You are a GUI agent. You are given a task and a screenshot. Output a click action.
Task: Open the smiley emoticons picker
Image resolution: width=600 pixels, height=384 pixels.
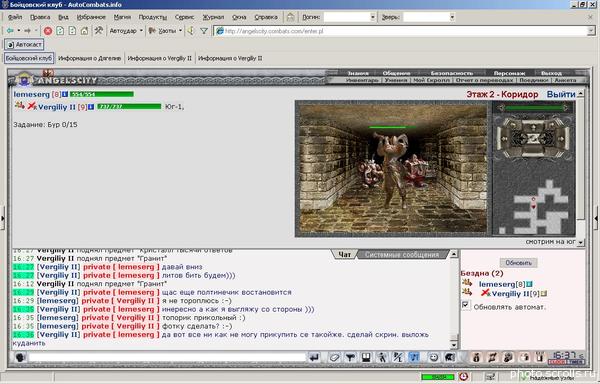click(x=433, y=358)
